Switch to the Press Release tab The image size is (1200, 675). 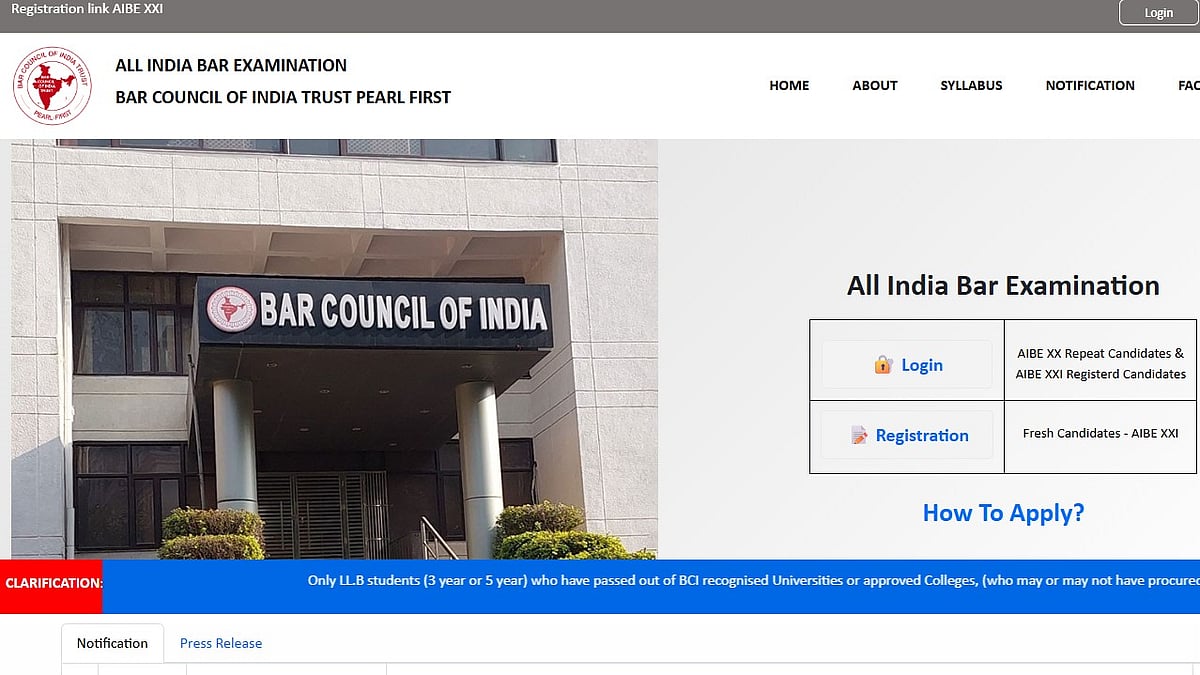pos(221,643)
